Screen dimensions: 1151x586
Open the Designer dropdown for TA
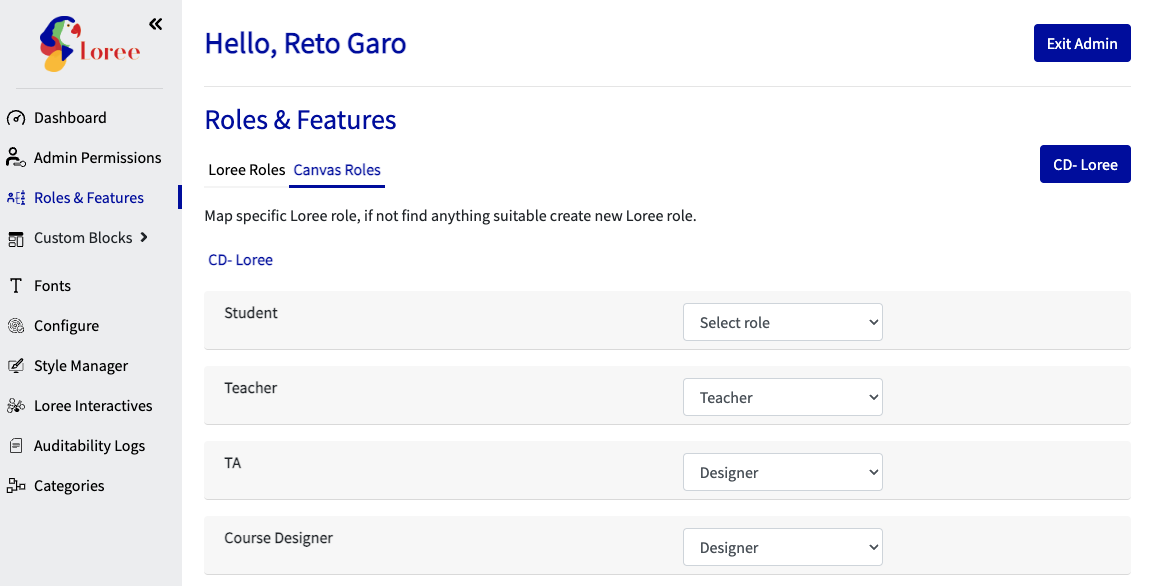coord(782,472)
